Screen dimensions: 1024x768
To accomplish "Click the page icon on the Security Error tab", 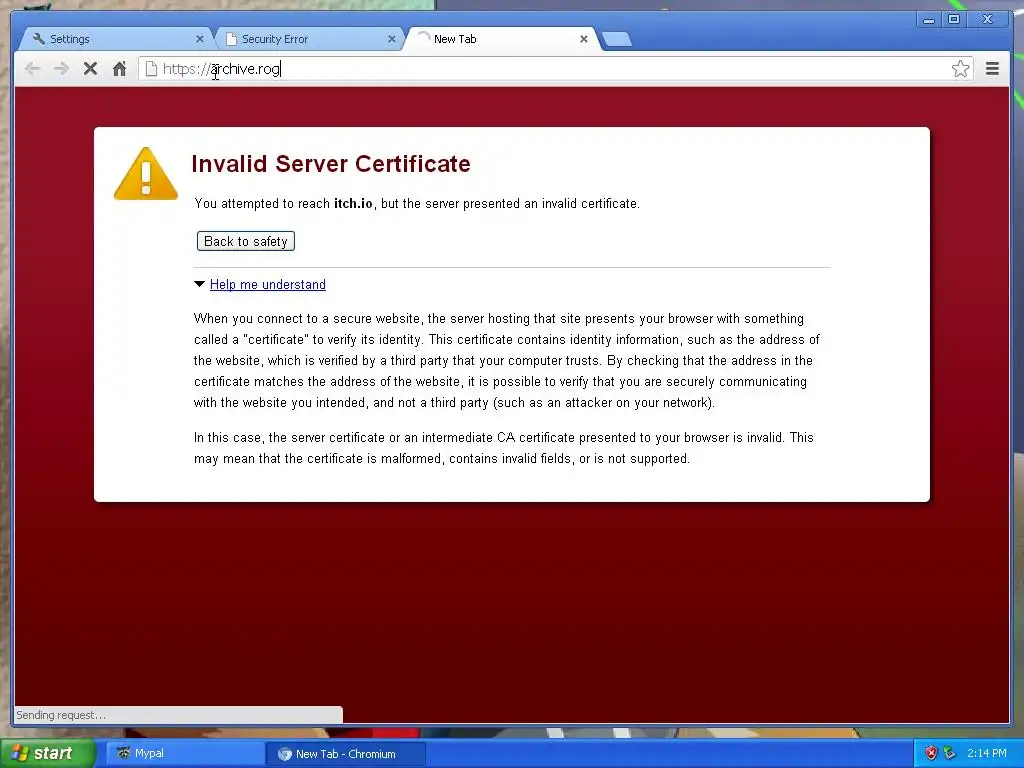I will coord(231,39).
